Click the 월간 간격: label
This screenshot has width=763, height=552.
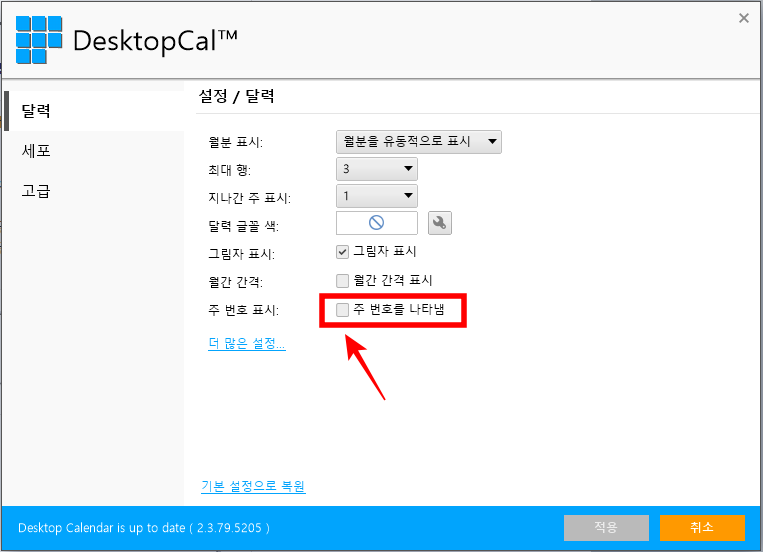tap(236, 282)
